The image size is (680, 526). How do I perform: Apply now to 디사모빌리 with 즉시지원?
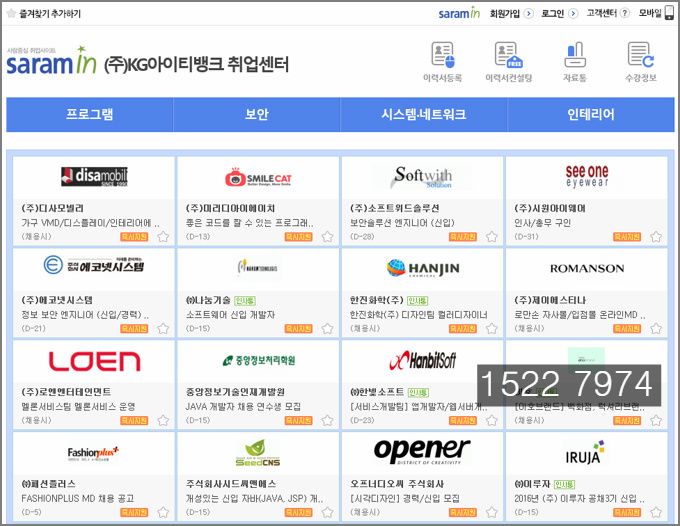(134, 237)
